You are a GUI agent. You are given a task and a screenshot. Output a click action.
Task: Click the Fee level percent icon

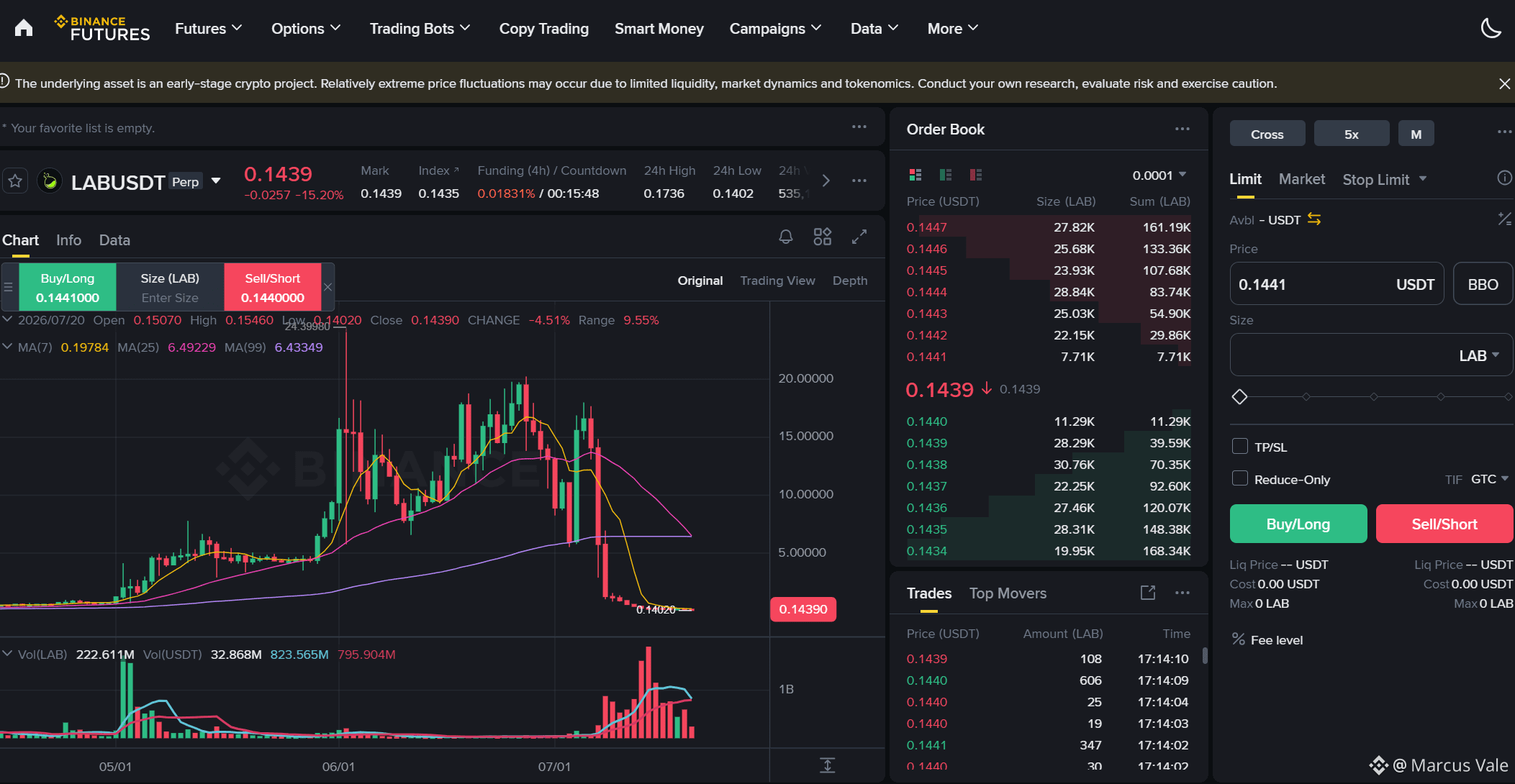point(1238,639)
